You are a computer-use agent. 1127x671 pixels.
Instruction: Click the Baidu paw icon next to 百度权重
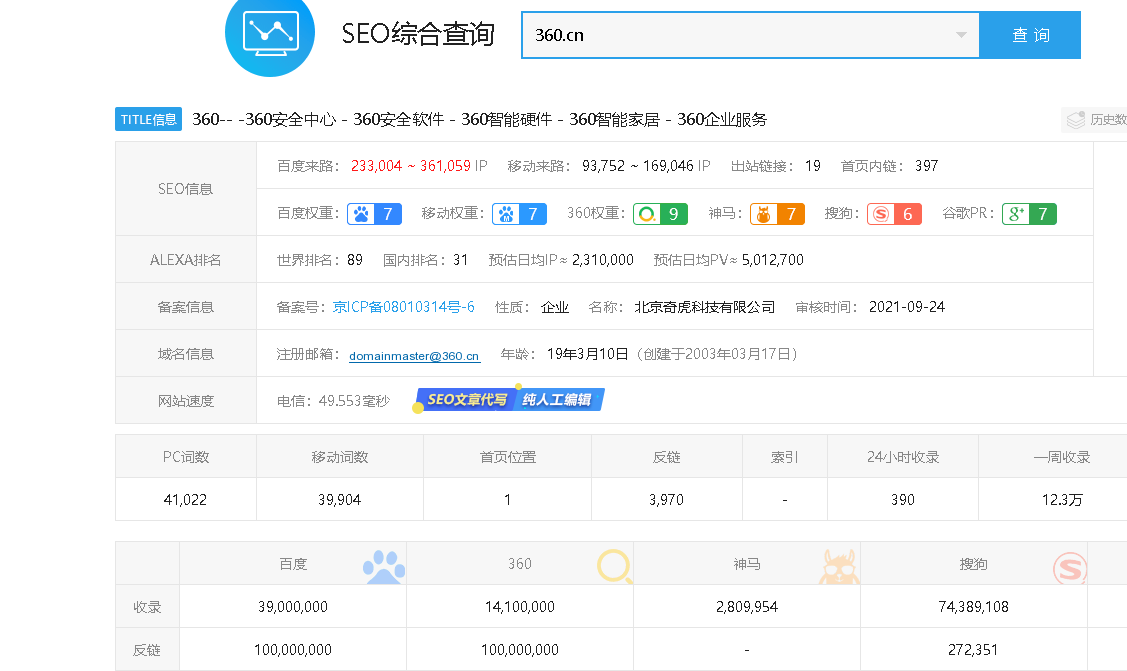[x=361, y=214]
